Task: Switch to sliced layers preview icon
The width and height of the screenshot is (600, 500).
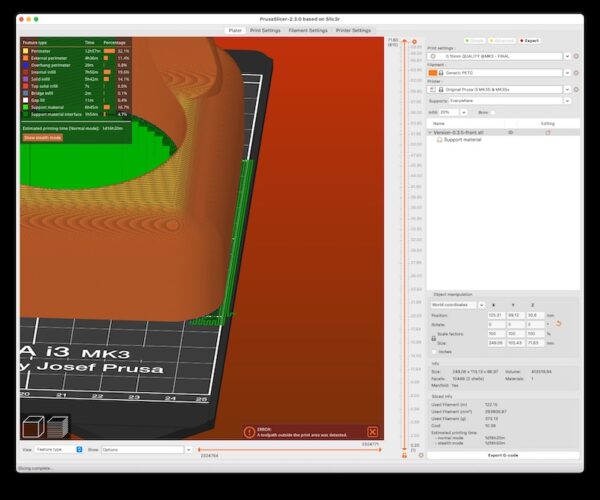Action: (57, 427)
